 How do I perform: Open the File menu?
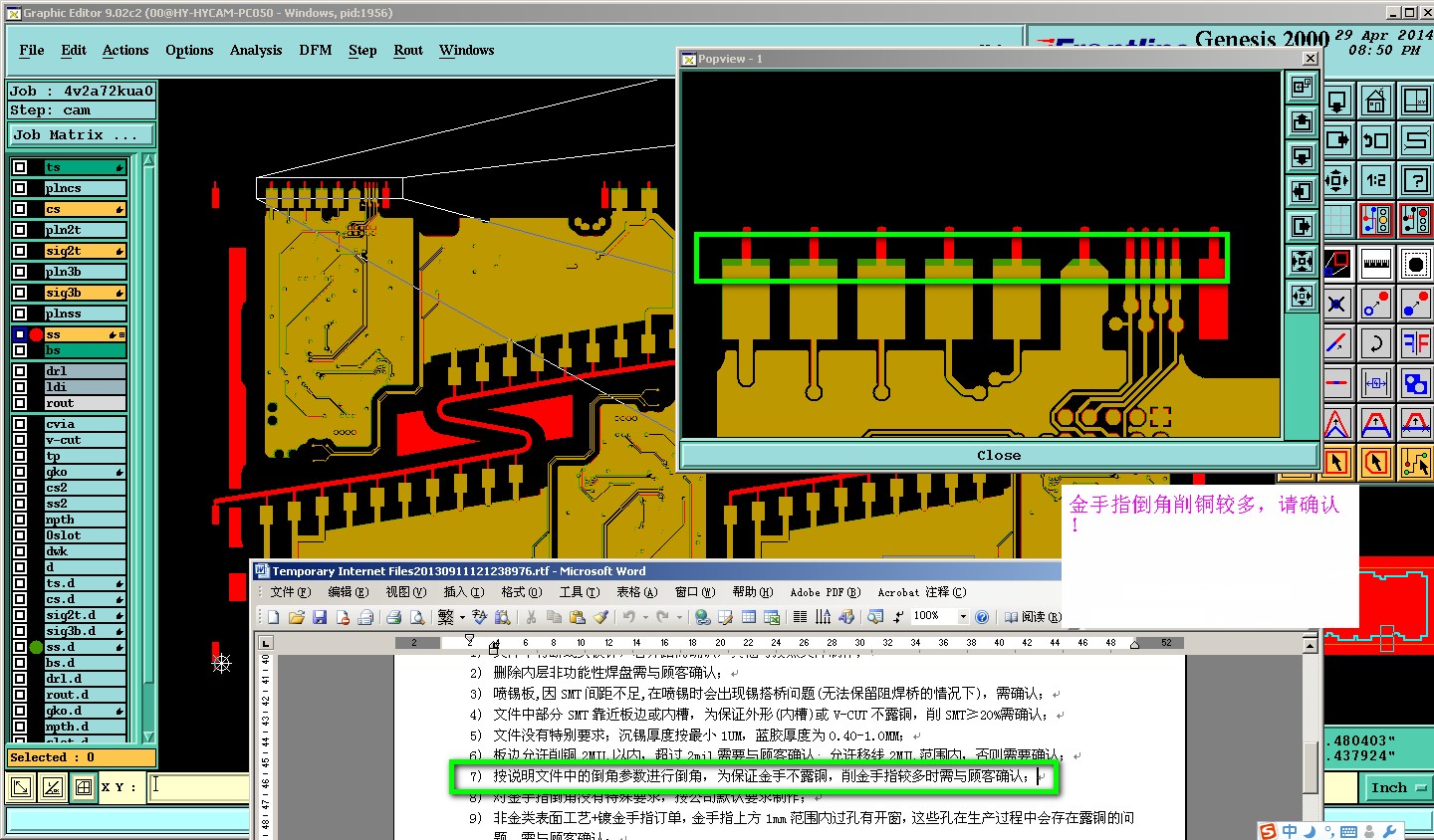tap(32, 50)
